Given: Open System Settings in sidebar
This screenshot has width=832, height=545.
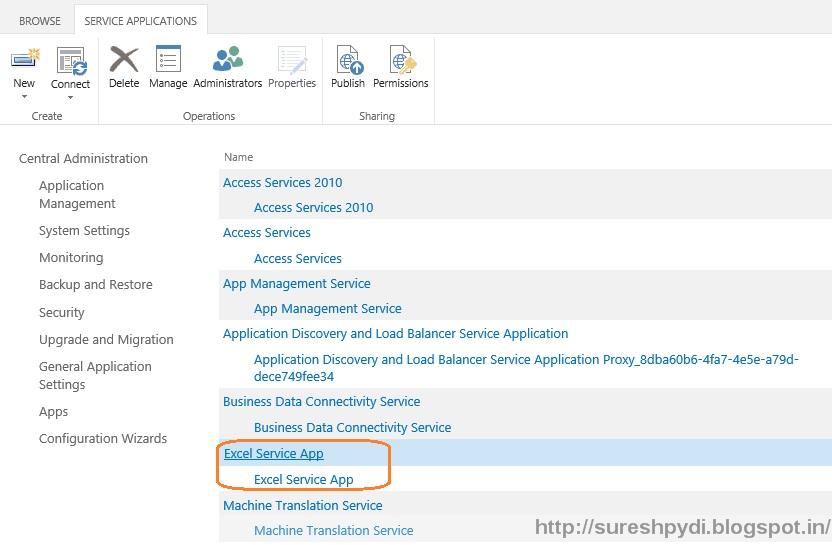Looking at the screenshot, I should pos(84,231).
